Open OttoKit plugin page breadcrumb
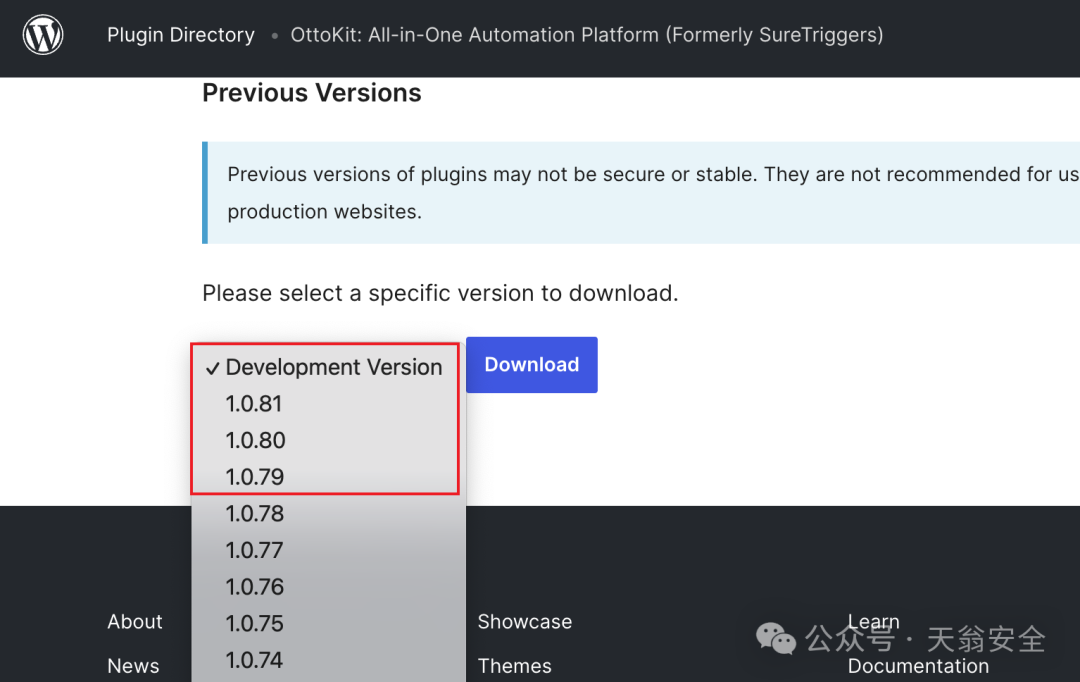The width and height of the screenshot is (1080, 682). click(x=587, y=34)
